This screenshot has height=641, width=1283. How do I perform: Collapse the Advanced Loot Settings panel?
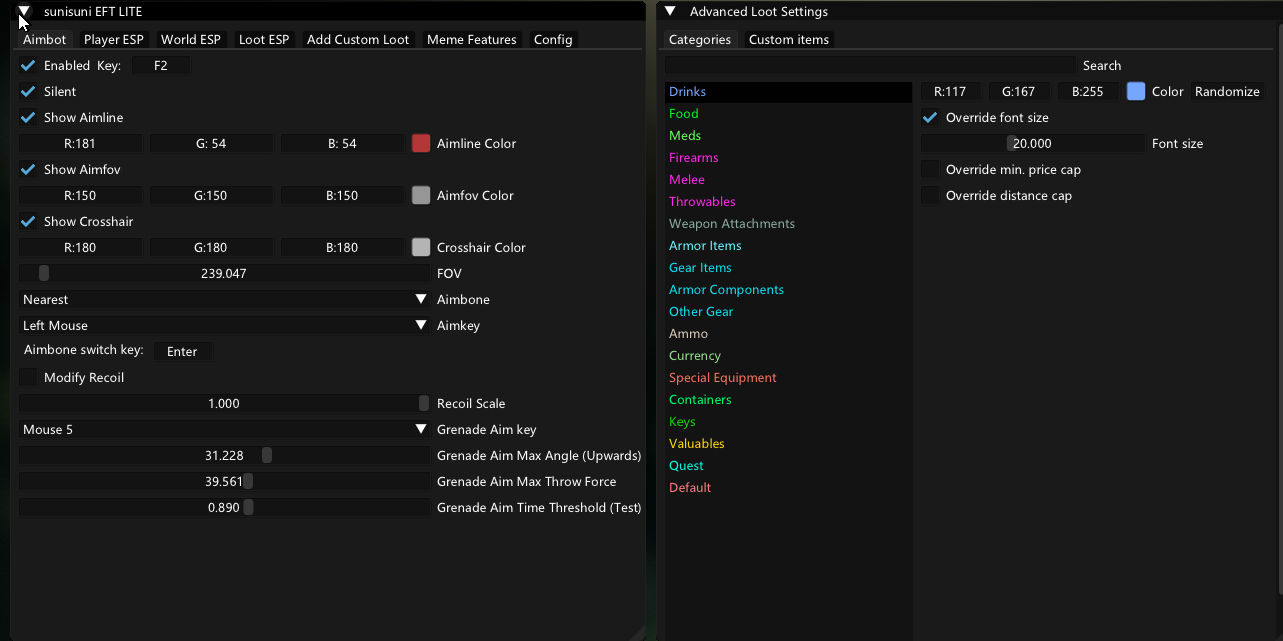point(670,12)
